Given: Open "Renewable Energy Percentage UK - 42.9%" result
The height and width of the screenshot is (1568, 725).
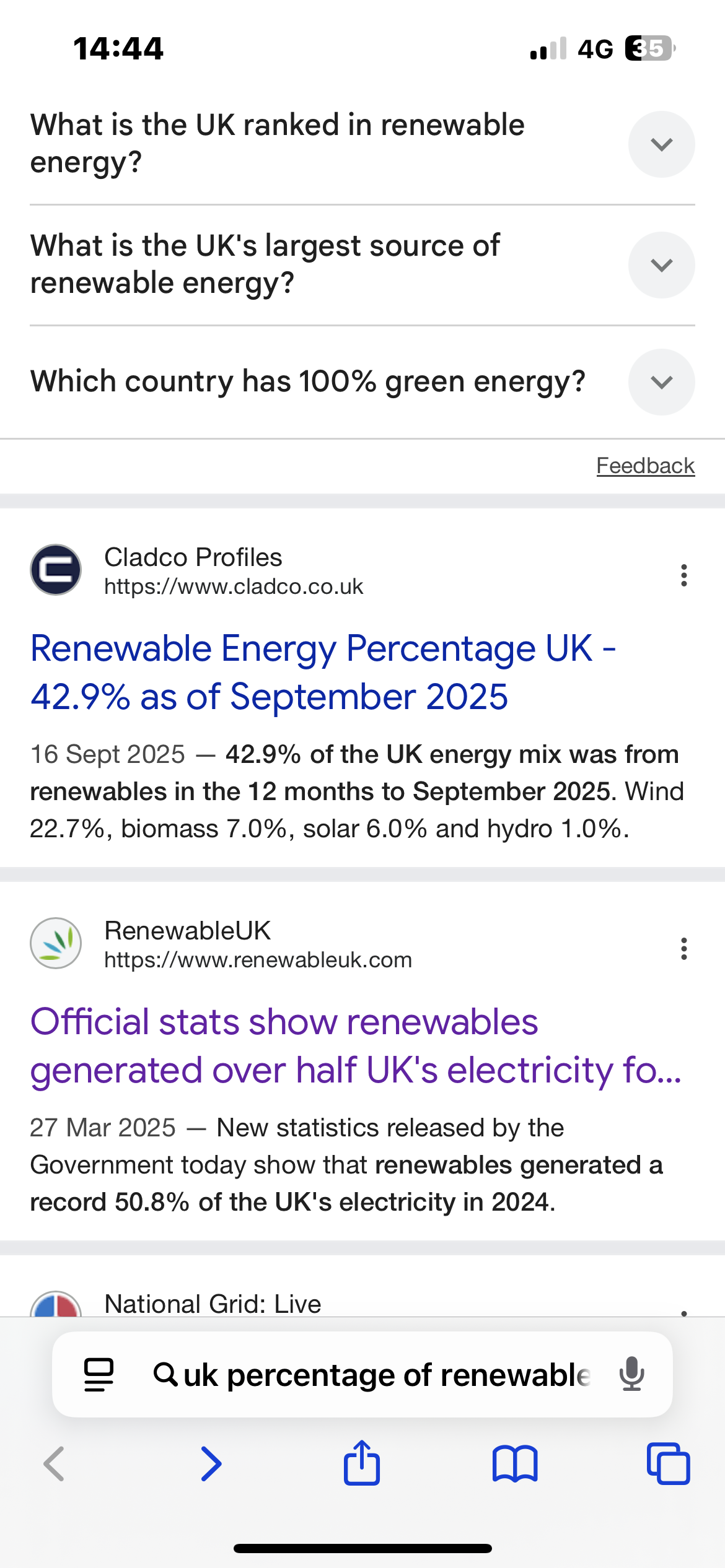Looking at the screenshot, I should pyautogui.click(x=322, y=673).
